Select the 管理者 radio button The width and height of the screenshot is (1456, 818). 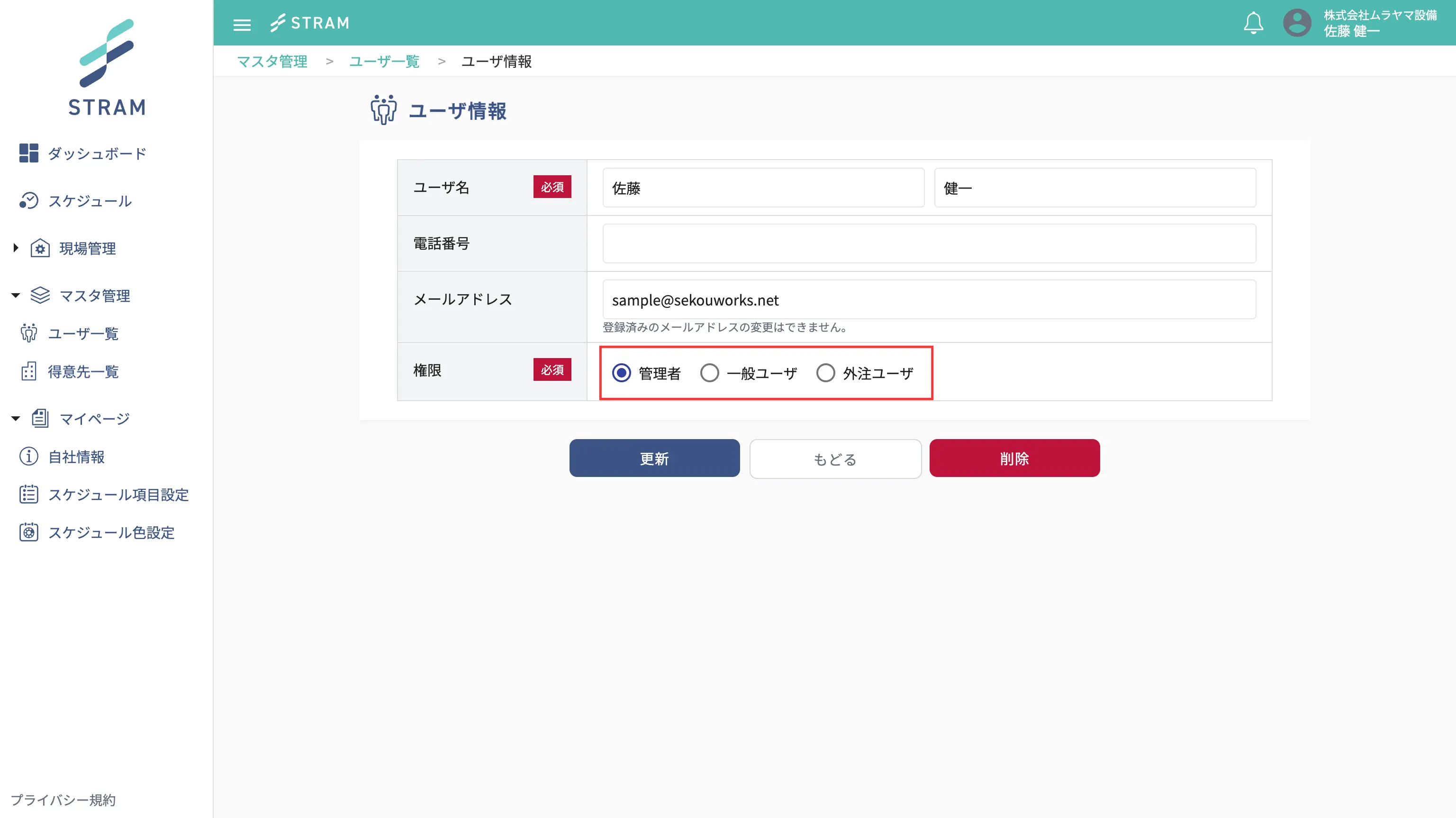coord(621,373)
